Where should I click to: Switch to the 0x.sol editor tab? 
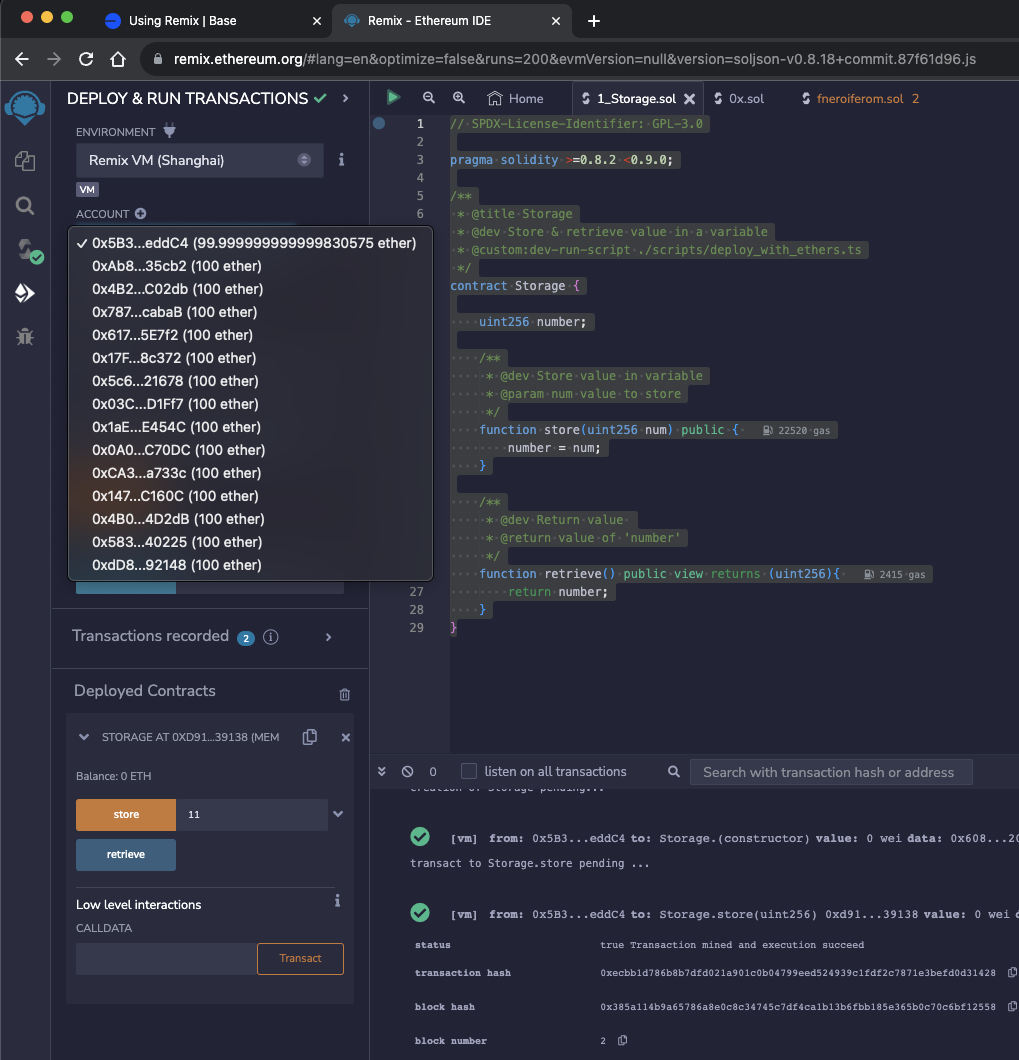[x=739, y=99]
